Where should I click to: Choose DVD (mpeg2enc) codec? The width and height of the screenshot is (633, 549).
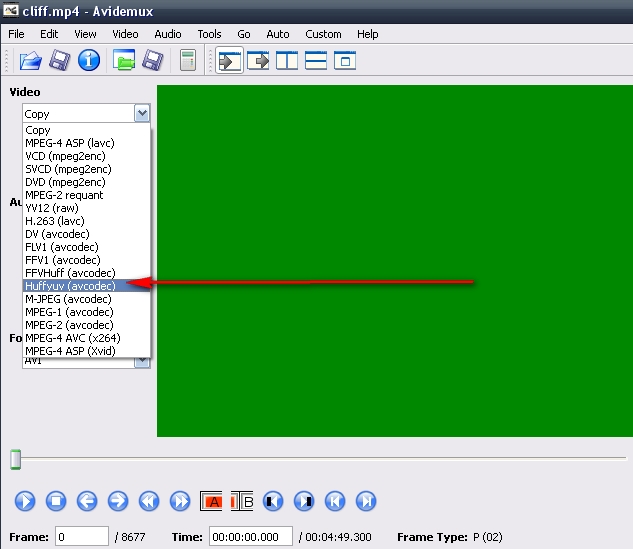click(x=87, y=182)
